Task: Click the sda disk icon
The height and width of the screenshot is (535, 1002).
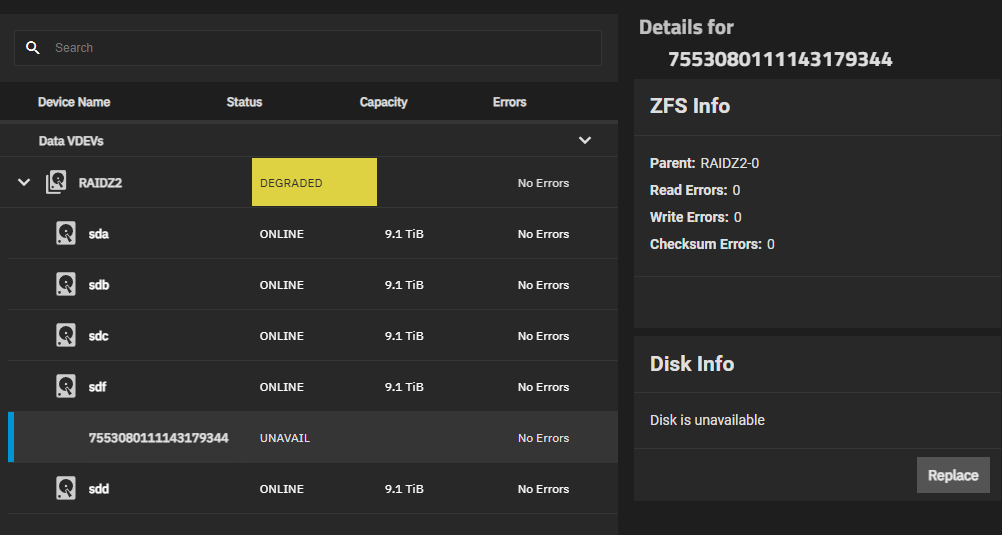Action: point(65,233)
